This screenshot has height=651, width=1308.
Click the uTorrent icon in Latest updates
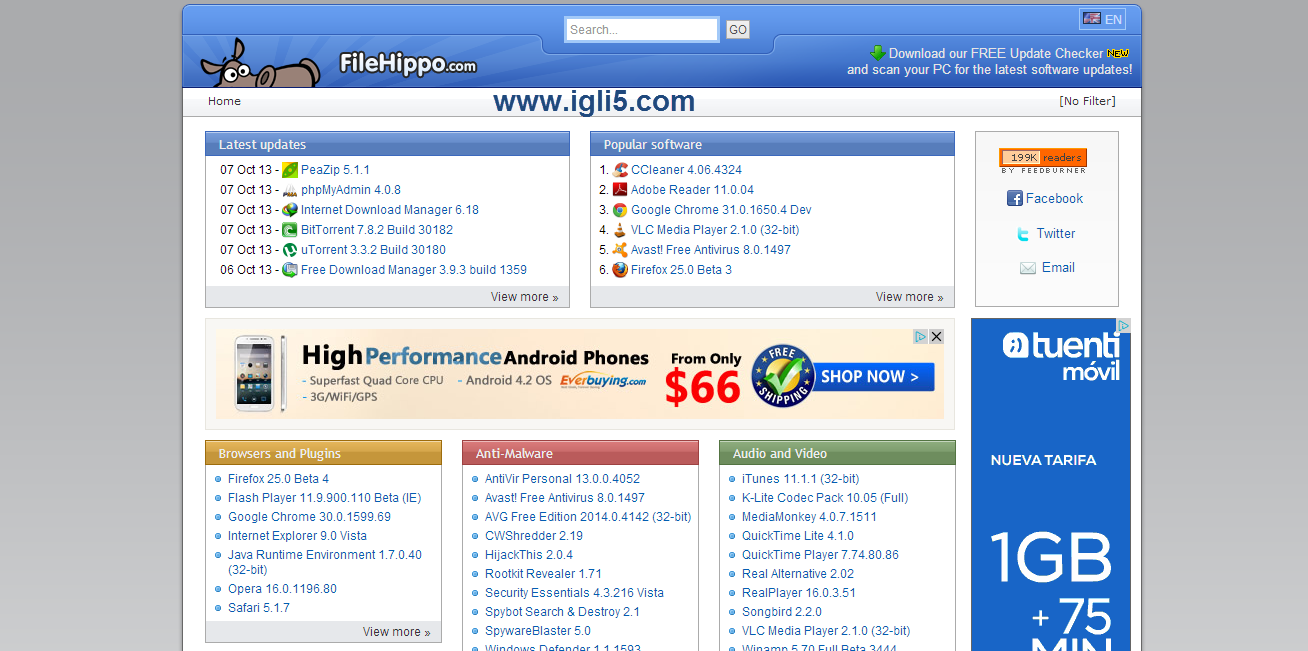(x=290, y=250)
